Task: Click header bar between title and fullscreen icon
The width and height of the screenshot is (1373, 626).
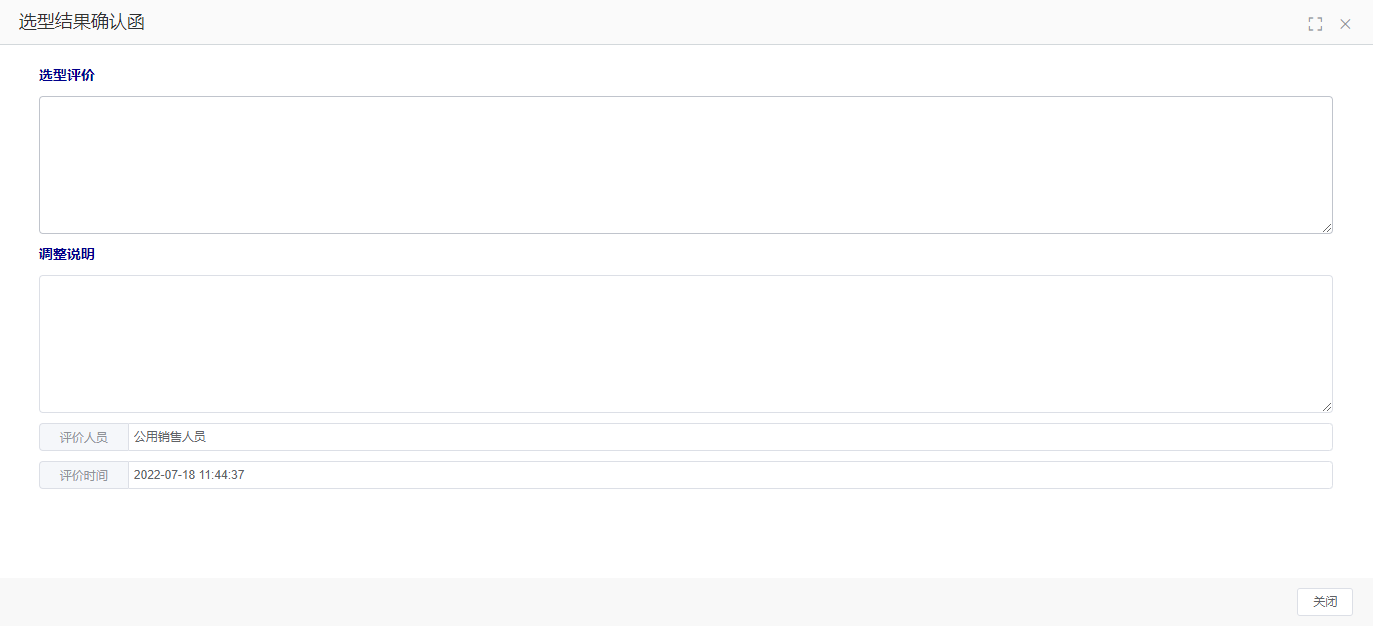Action: coord(700,22)
